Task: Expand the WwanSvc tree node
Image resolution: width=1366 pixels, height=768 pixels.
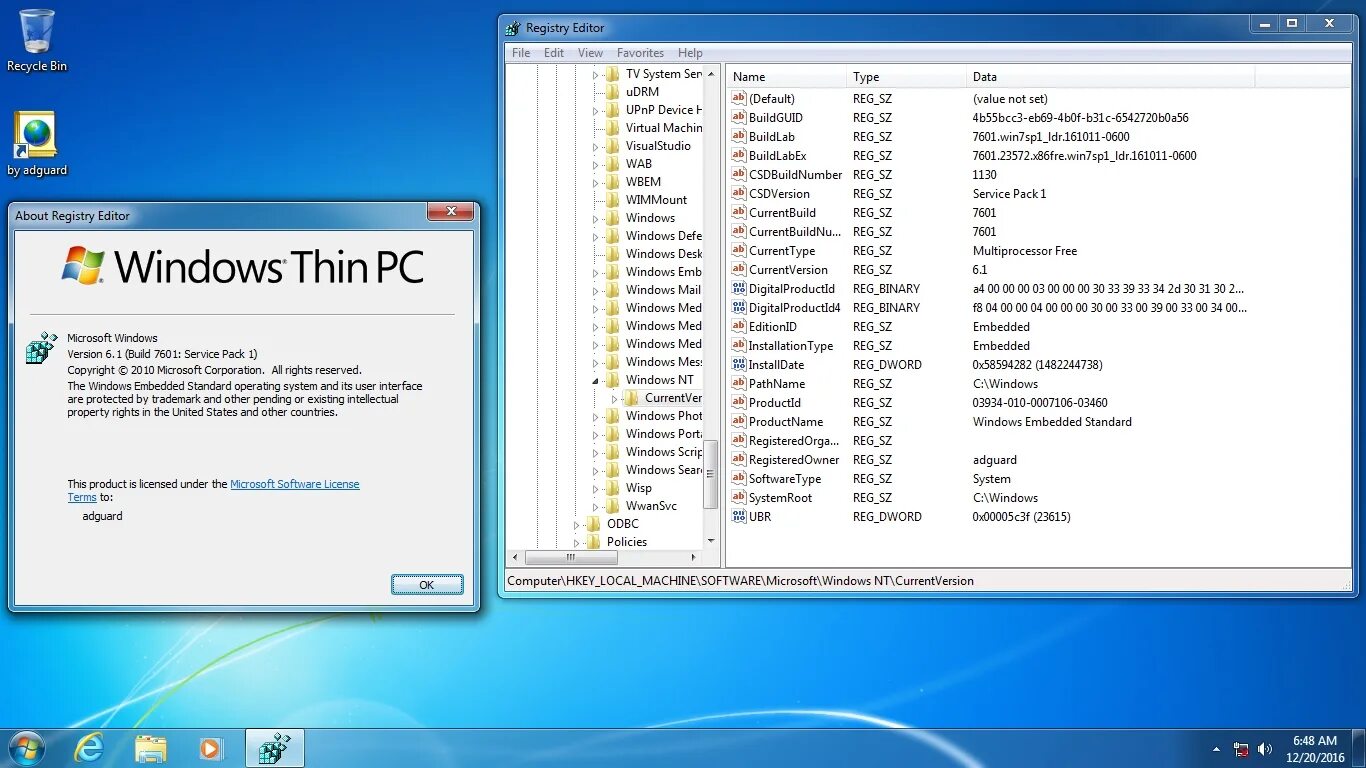Action: [596, 506]
